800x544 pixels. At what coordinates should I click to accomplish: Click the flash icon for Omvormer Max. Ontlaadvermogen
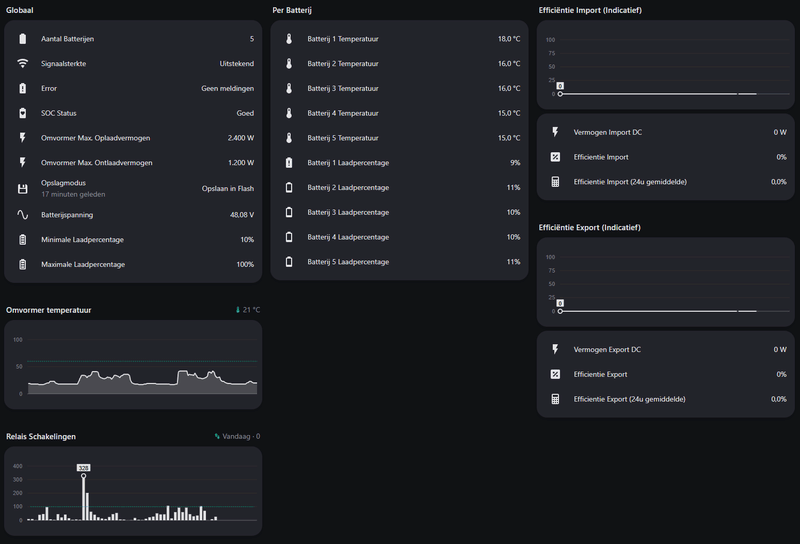click(22, 163)
